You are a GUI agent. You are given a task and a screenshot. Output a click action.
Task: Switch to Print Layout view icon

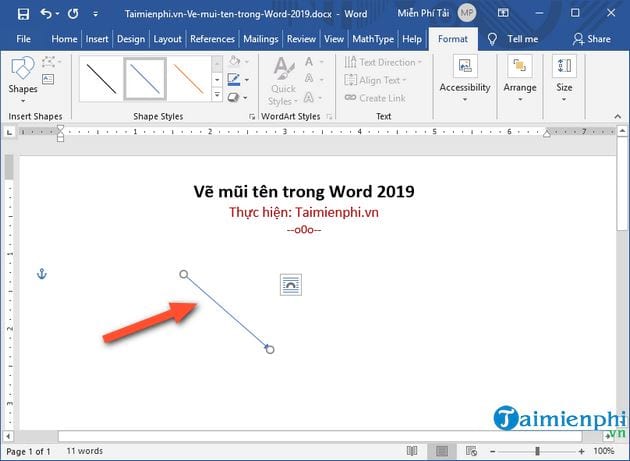[x=442, y=451]
